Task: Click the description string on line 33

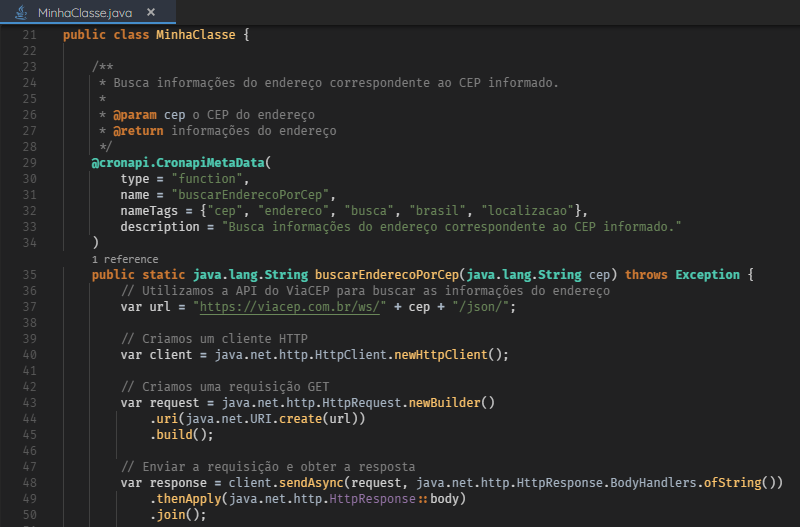Action: pos(452,227)
